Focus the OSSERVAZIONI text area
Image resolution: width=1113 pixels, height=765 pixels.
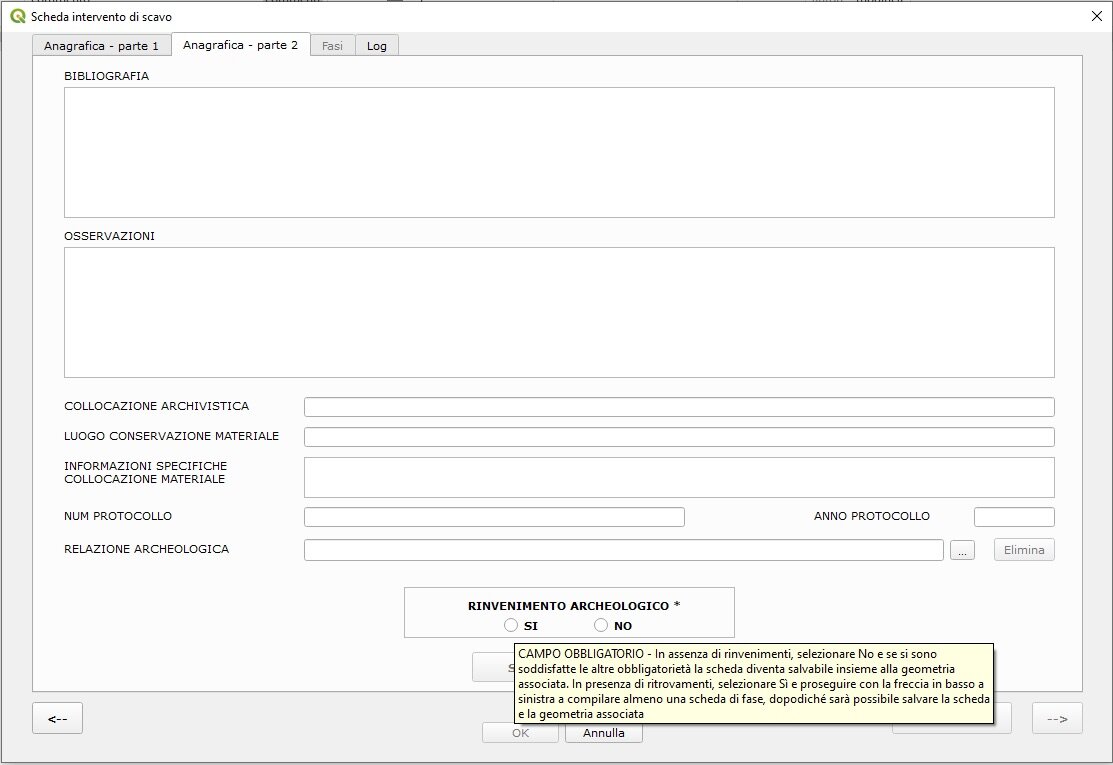[x=559, y=312]
